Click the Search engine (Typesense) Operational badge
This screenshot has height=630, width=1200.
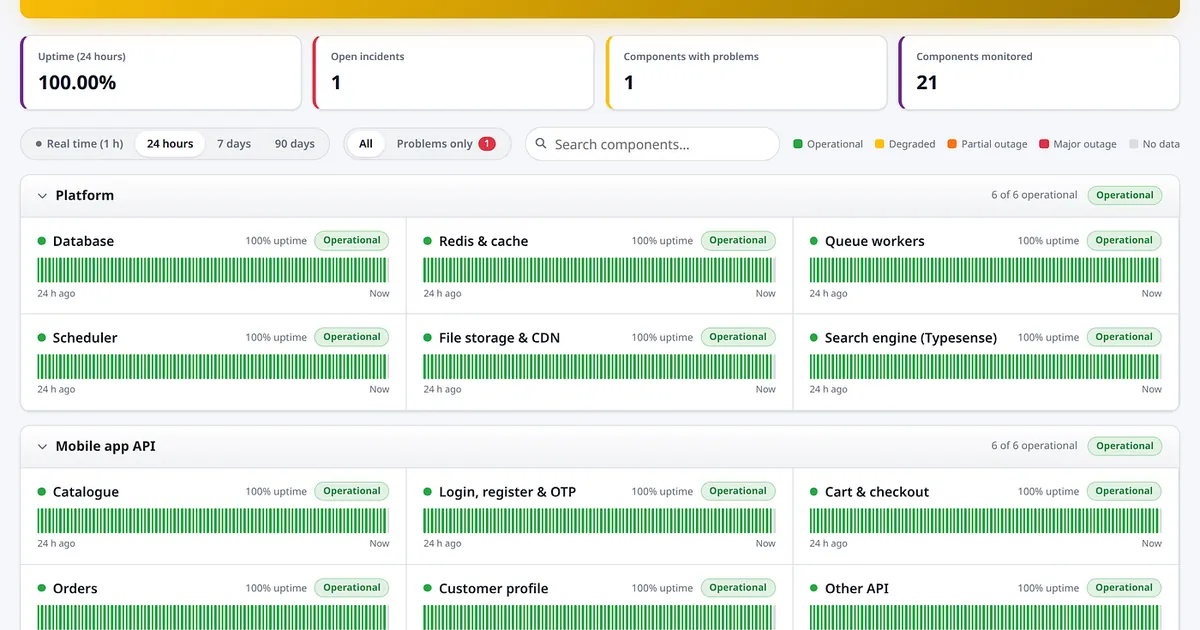click(x=1124, y=337)
